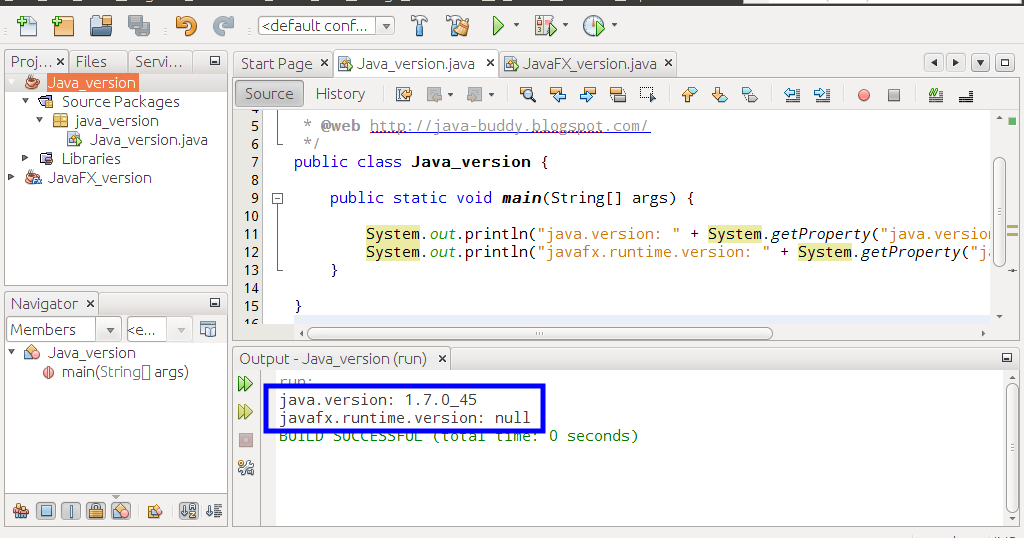Shift line right icon
The width and height of the screenshot is (1024, 538).
822,95
